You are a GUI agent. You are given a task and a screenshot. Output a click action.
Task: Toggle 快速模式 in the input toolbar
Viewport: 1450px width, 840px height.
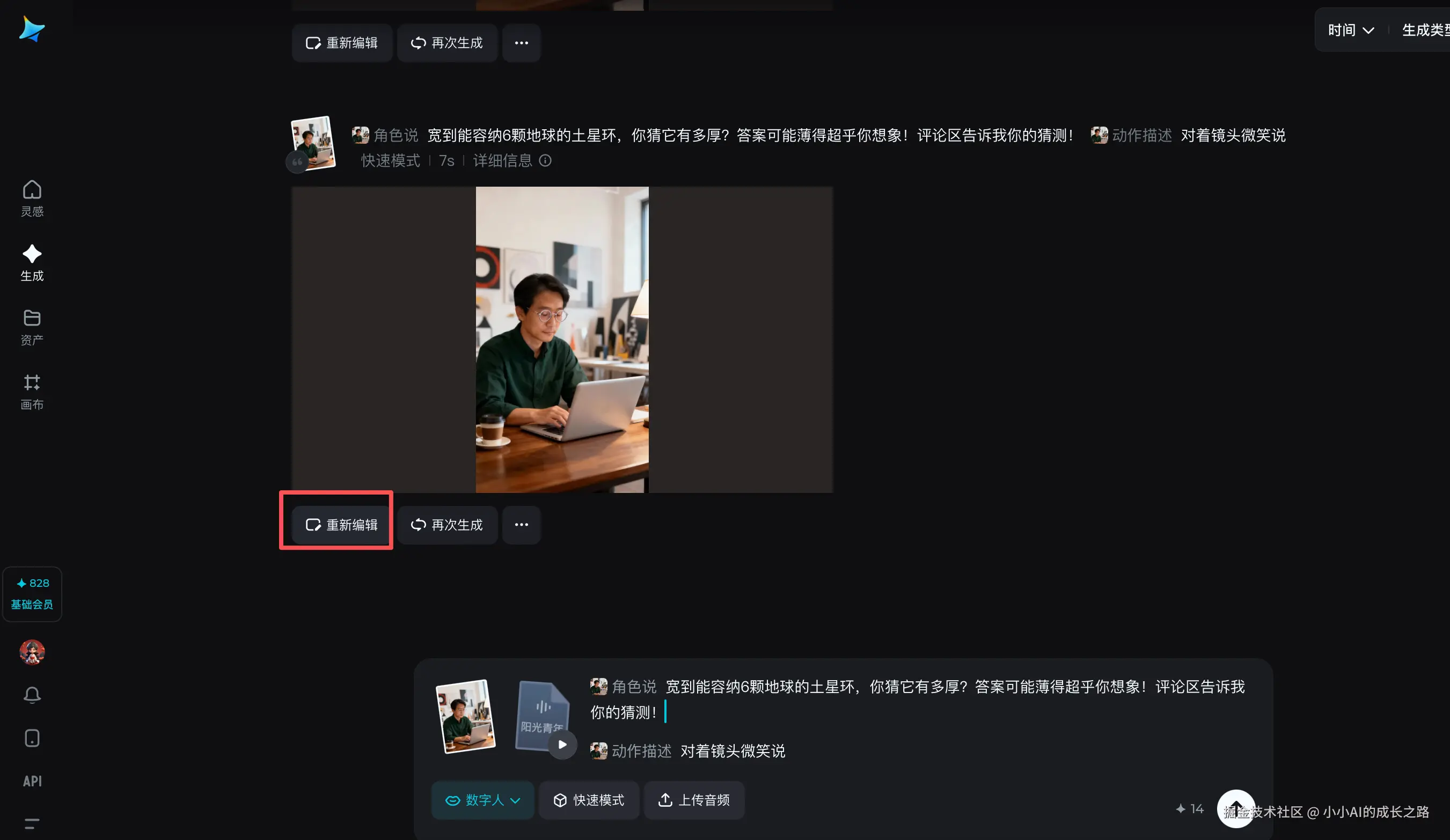pos(589,800)
